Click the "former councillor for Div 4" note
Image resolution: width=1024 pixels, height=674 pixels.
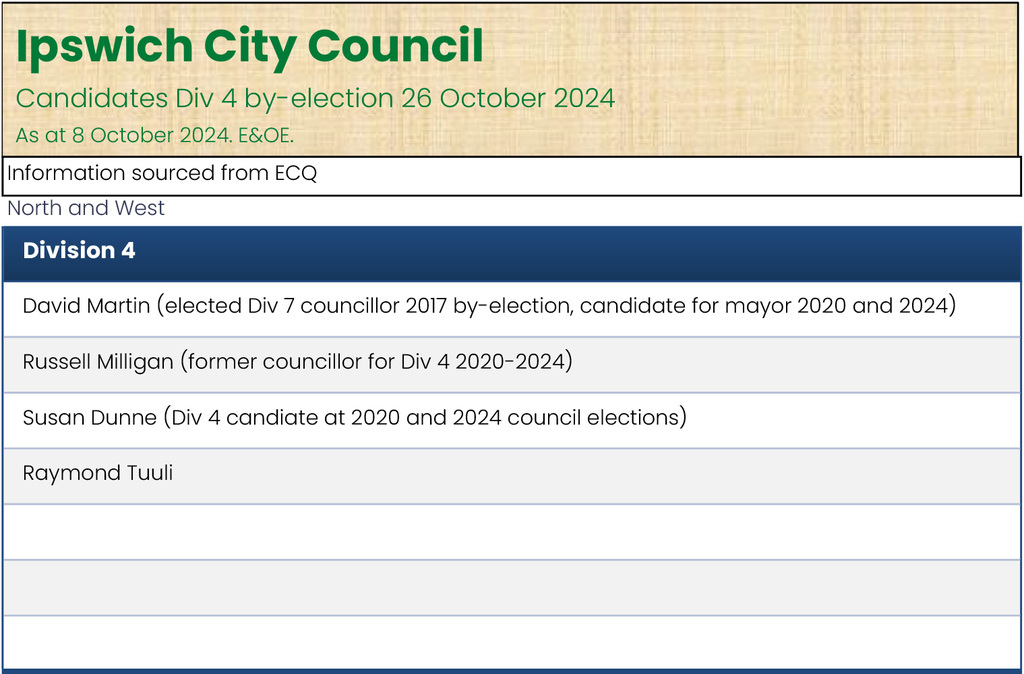(316, 362)
